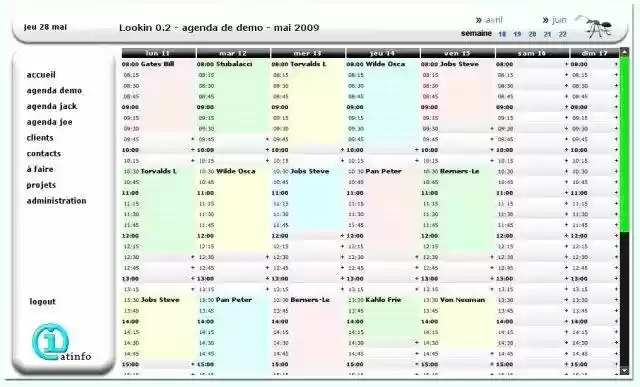Click plus for dim 17 12:00 slot

point(616,236)
